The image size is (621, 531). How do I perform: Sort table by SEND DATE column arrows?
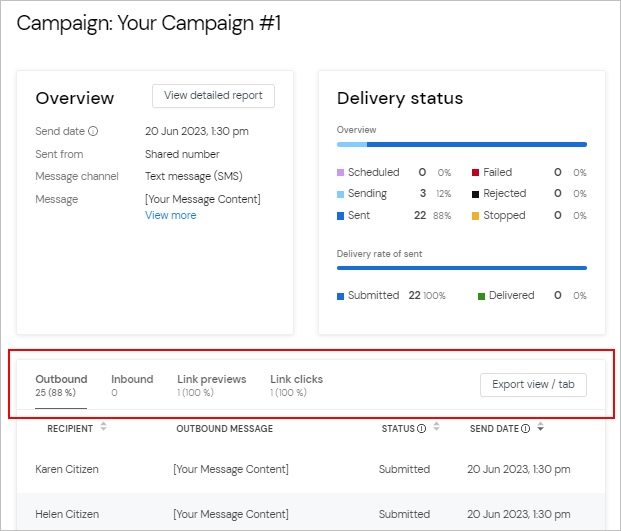point(540,426)
